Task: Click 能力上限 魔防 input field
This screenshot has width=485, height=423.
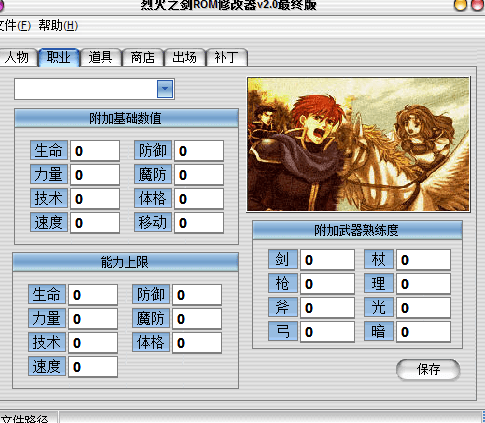Action: (x=197, y=319)
